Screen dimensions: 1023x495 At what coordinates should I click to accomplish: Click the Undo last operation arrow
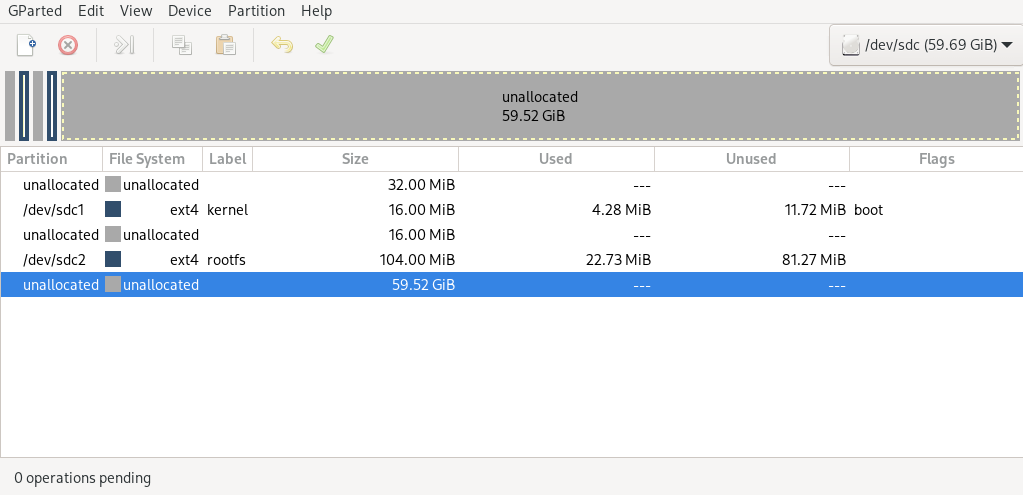282,45
